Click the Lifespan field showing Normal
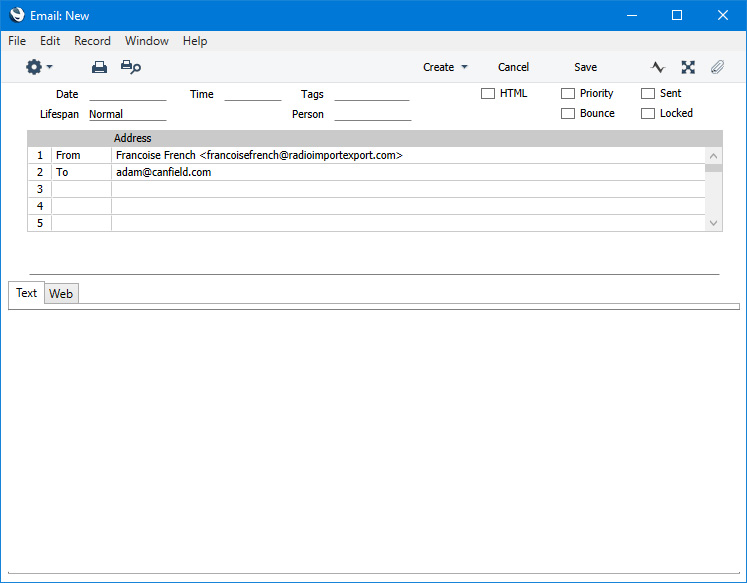Viewport: 747px width, 583px height. [x=128, y=114]
